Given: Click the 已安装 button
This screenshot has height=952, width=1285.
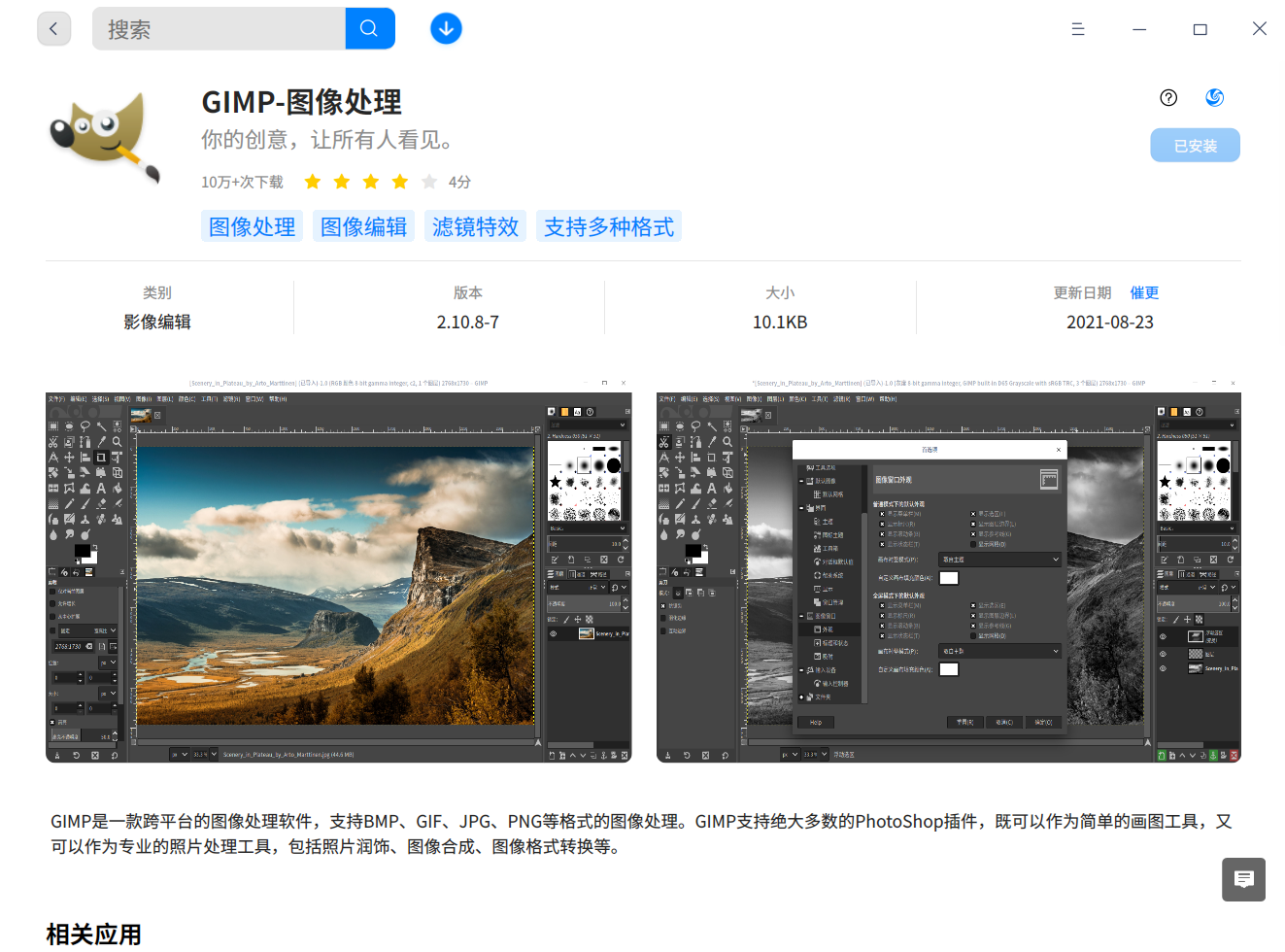Looking at the screenshot, I should click(x=1195, y=145).
